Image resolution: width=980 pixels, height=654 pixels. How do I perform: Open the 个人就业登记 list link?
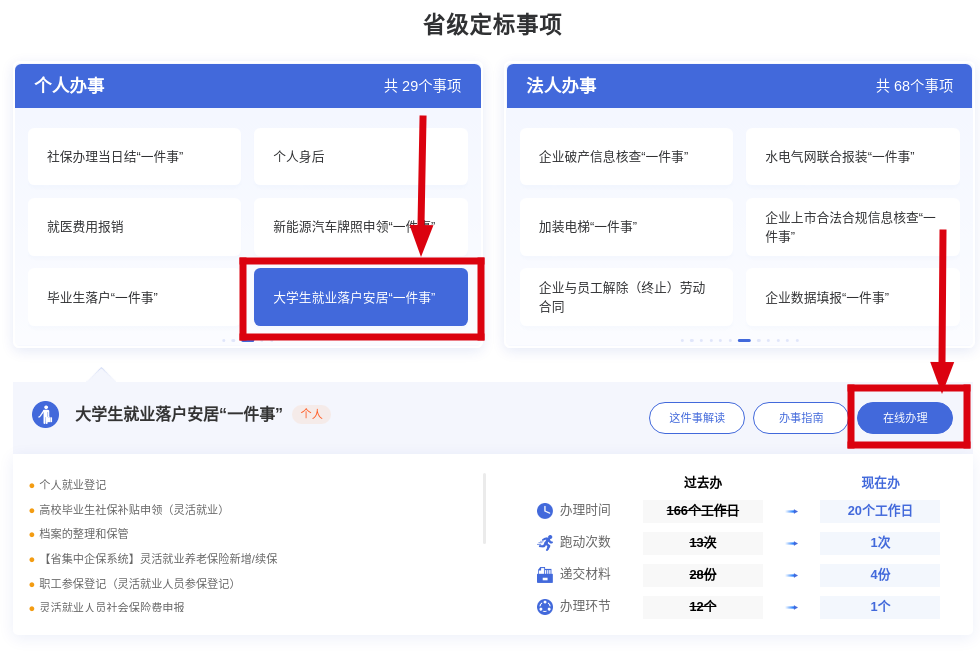(x=72, y=485)
